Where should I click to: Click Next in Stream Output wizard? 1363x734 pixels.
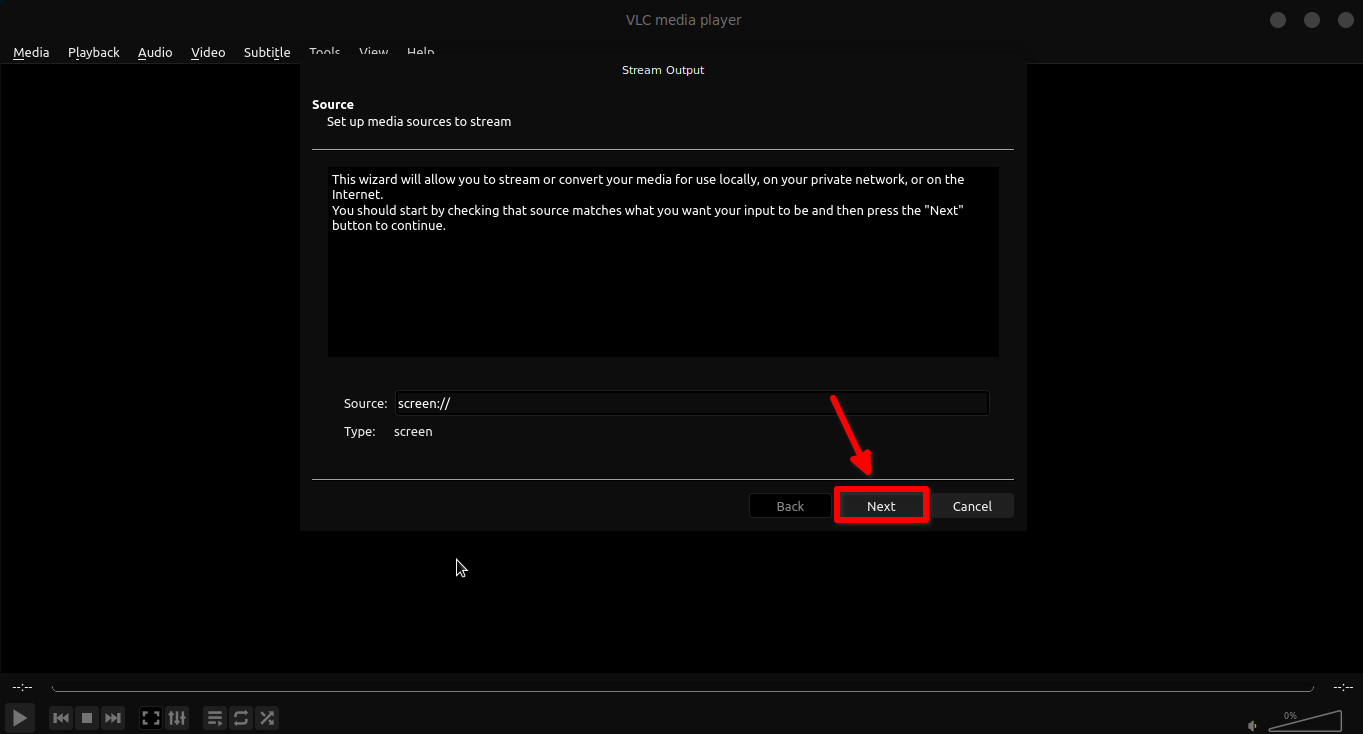[x=881, y=506]
